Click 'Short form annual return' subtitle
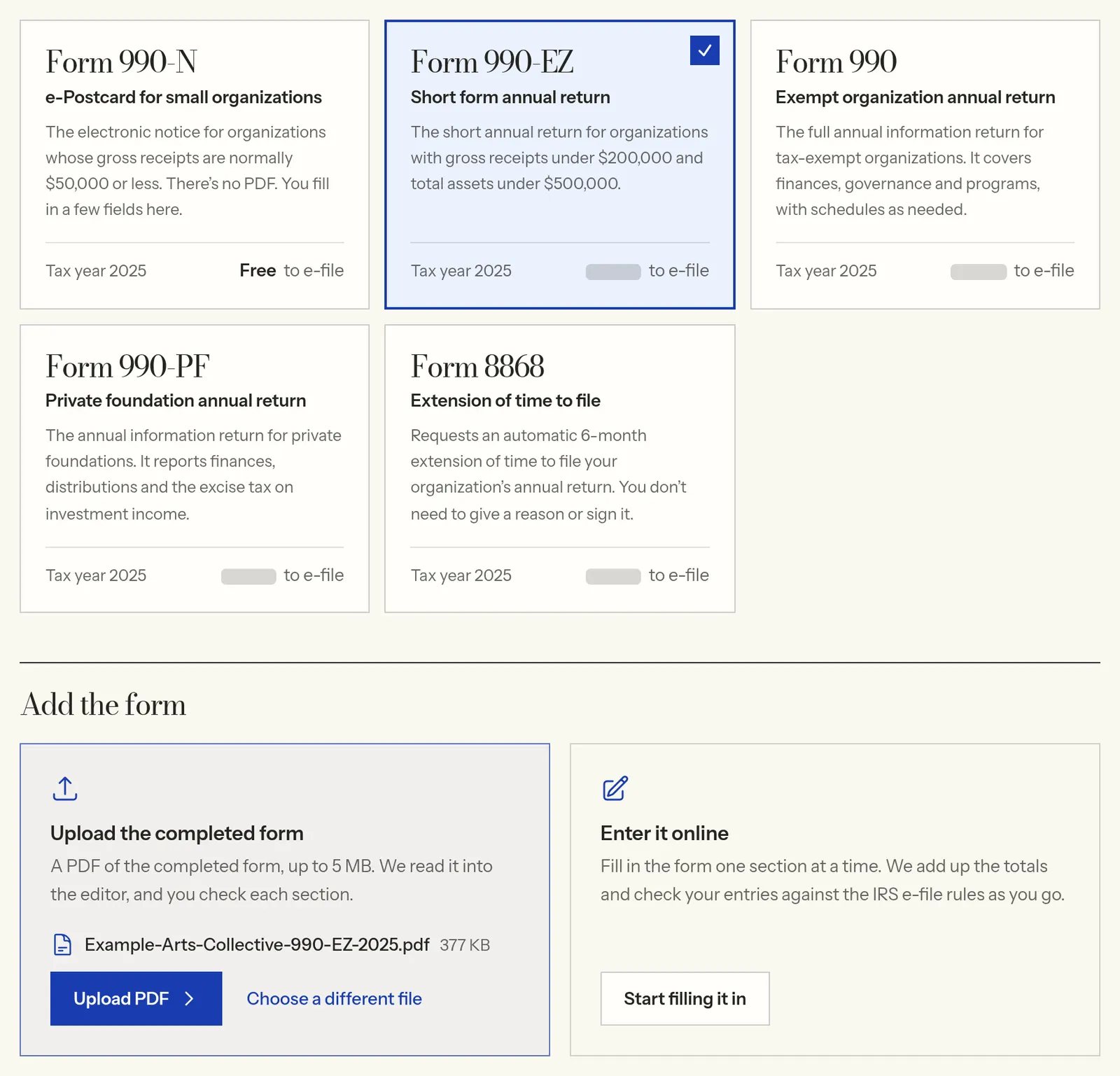Viewport: 1120px width, 1076px height. pyautogui.click(x=510, y=97)
